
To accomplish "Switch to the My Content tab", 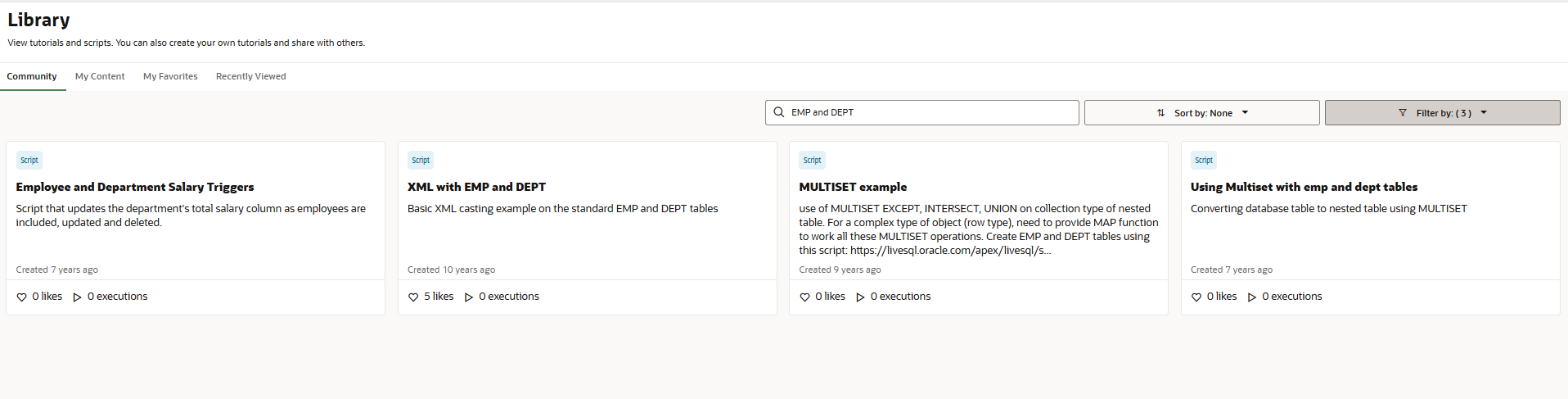I will coord(100,76).
